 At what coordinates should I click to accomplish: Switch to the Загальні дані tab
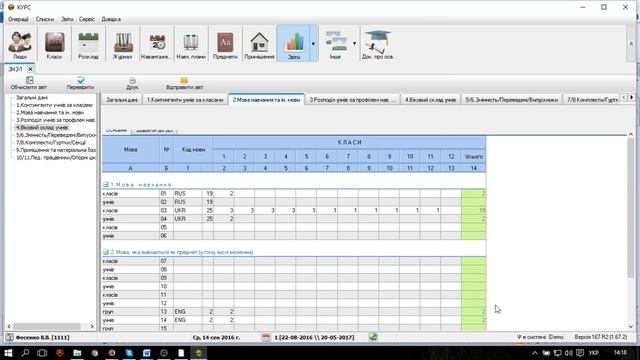pyautogui.click(x=122, y=100)
